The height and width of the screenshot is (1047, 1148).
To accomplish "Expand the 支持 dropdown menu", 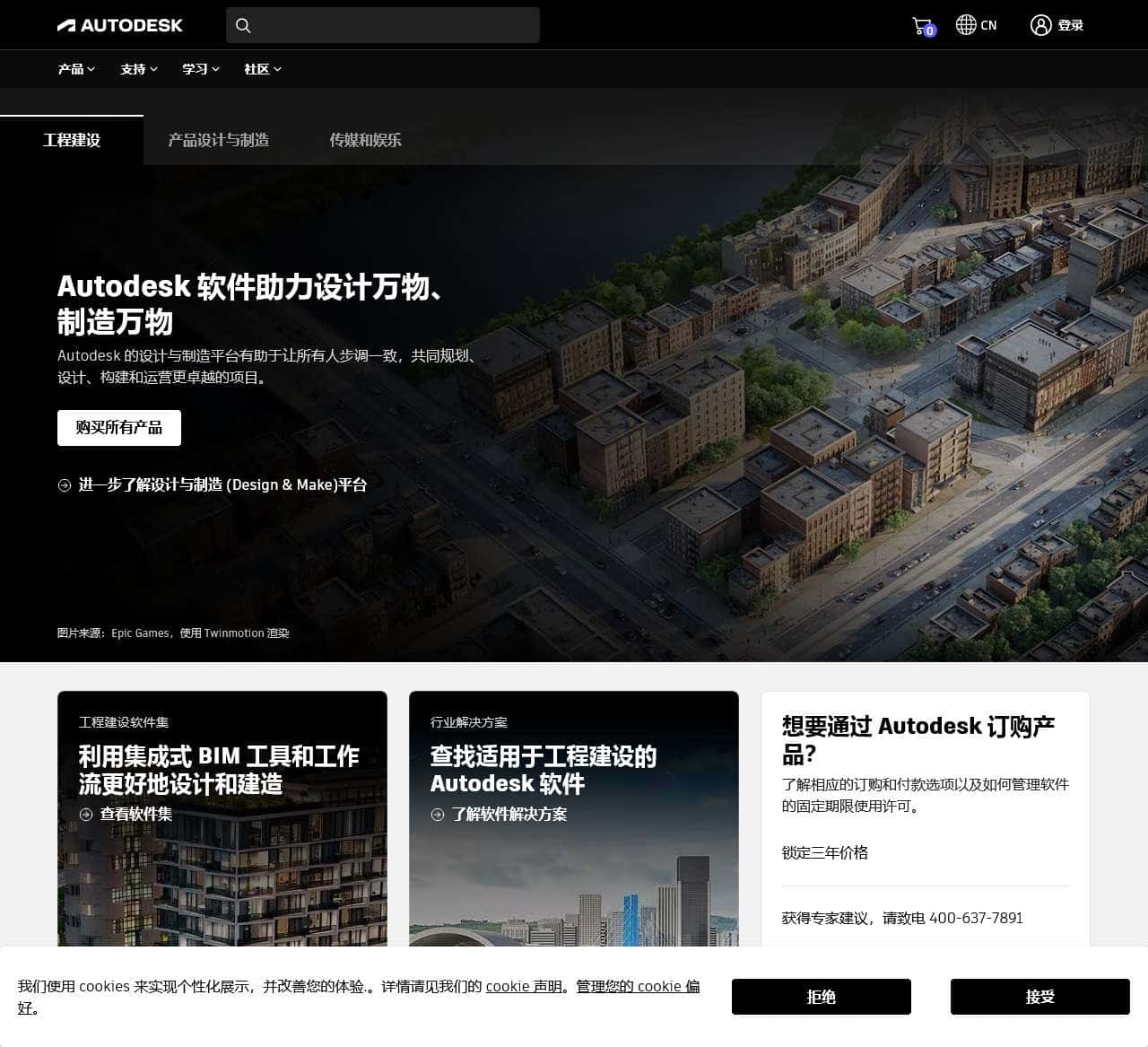I will [x=139, y=69].
